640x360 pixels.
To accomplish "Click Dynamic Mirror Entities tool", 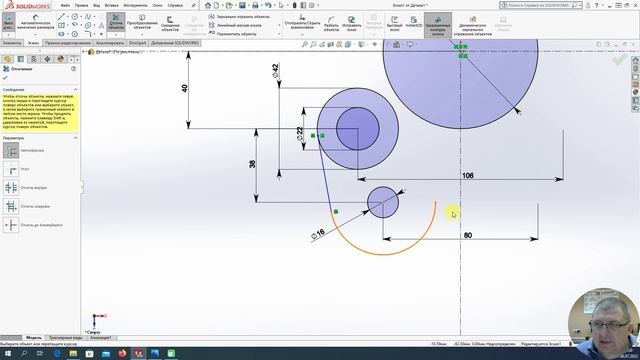I will pyautogui.click(x=472, y=26).
